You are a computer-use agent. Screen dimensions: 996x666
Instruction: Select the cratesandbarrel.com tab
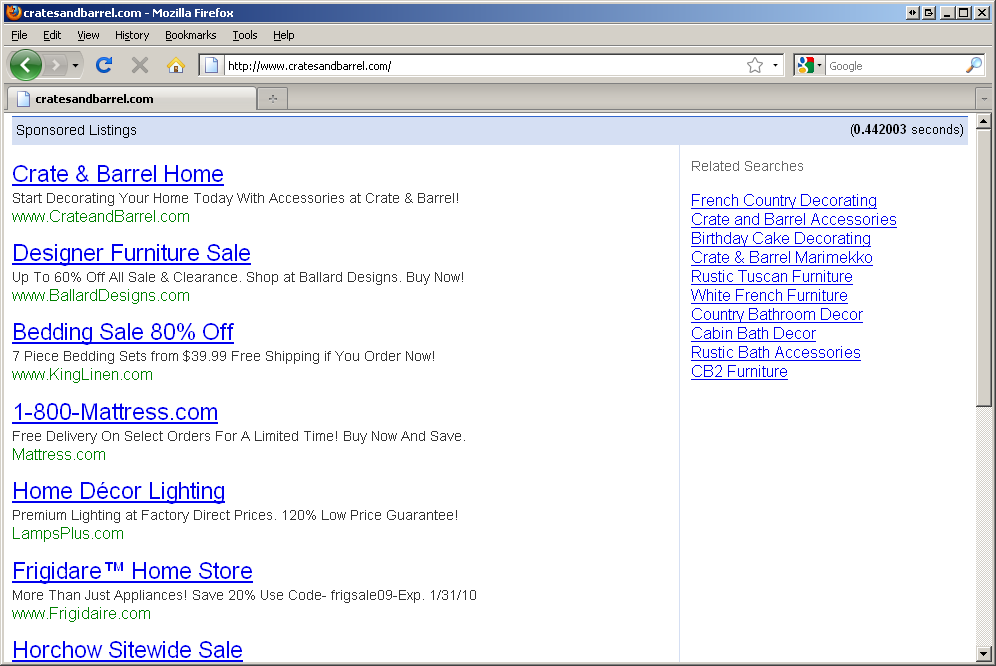point(131,99)
